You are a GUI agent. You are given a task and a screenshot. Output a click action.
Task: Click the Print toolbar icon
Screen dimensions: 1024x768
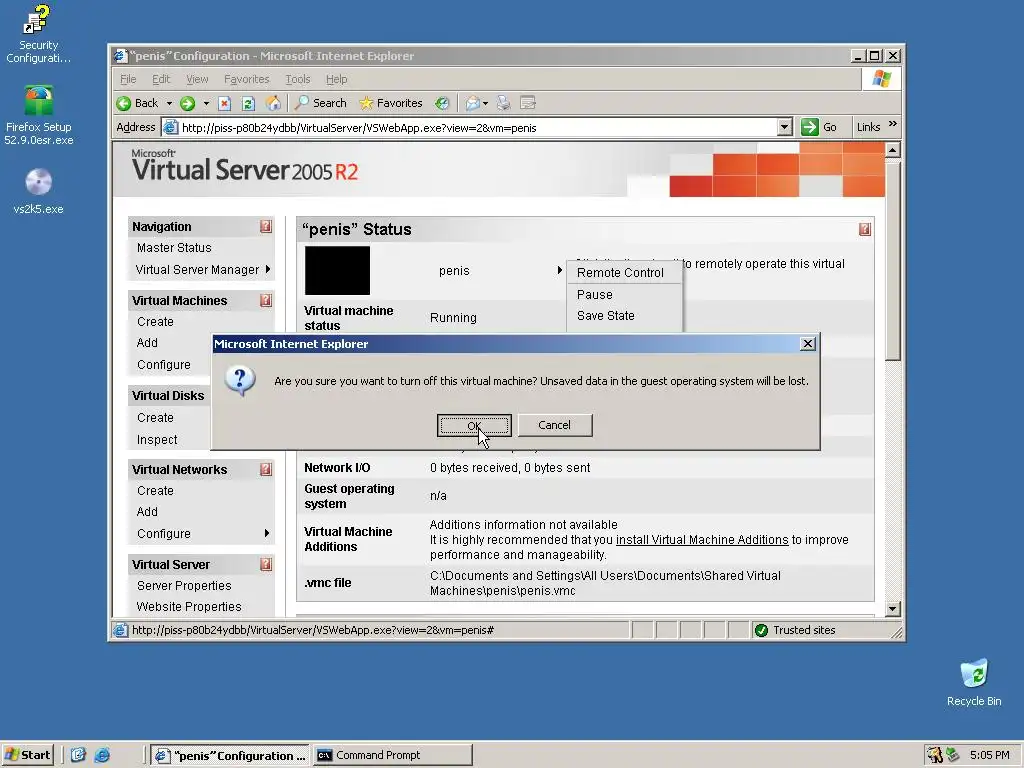[x=504, y=103]
